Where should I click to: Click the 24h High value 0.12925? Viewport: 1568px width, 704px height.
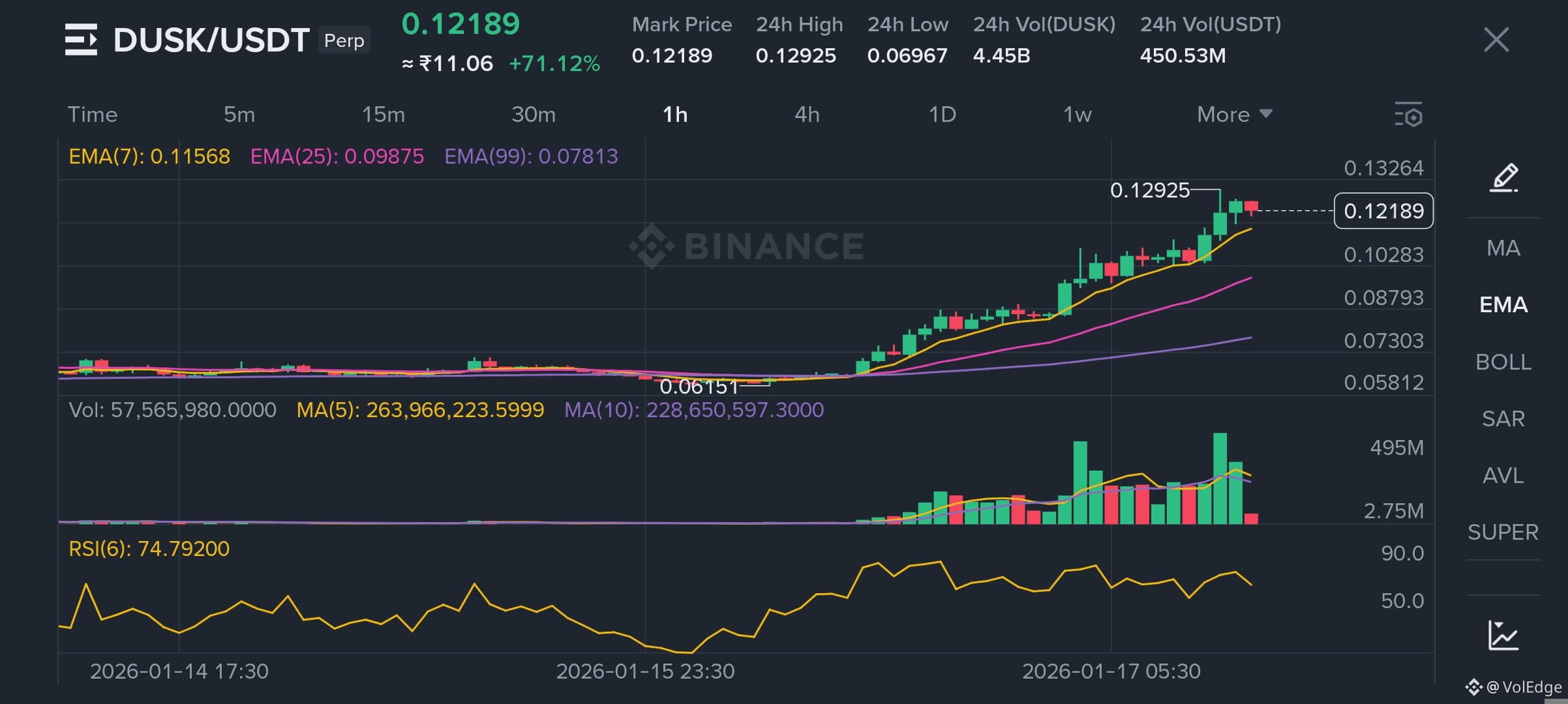coord(796,56)
